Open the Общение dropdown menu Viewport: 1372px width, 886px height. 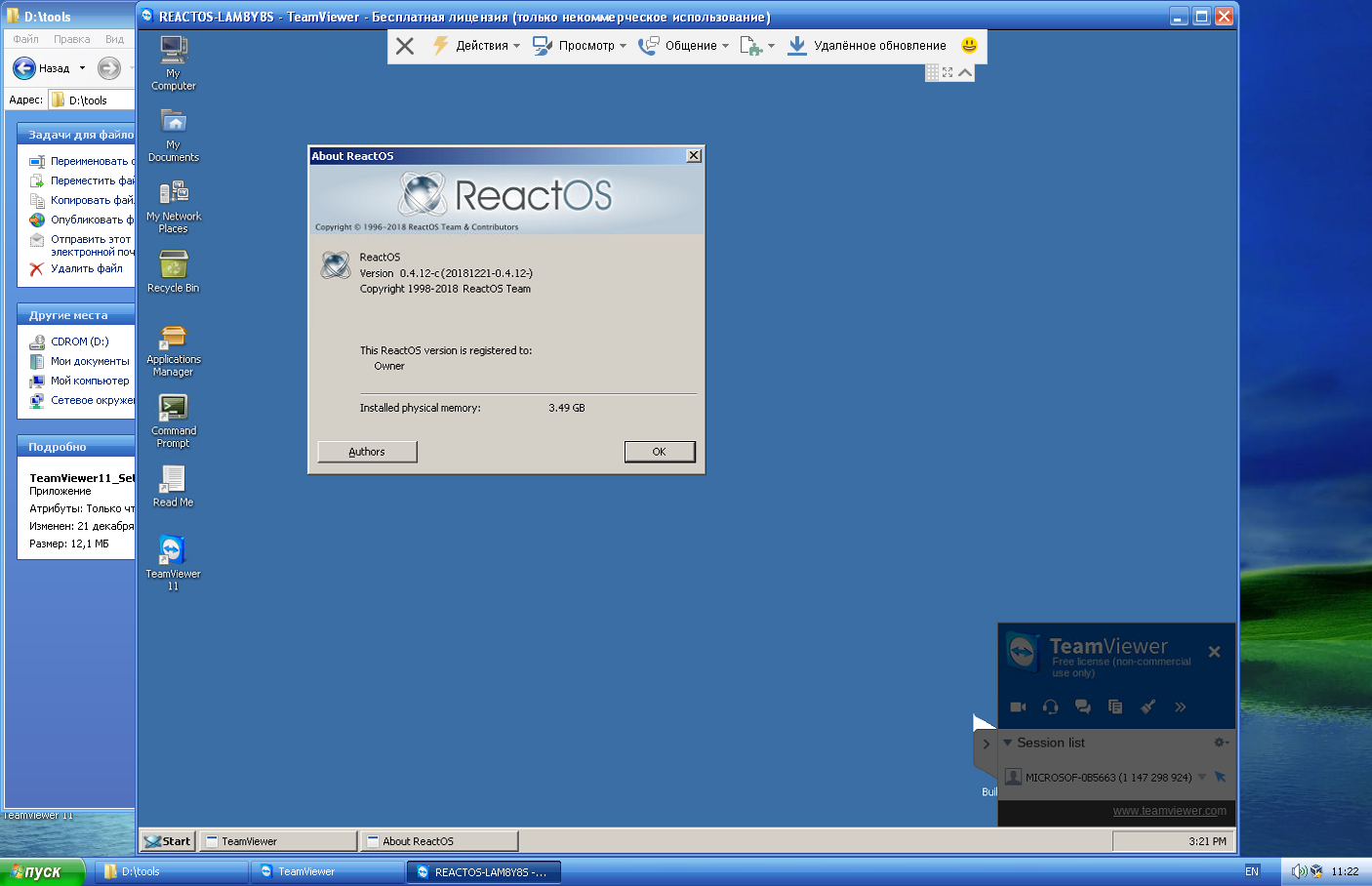(x=683, y=46)
